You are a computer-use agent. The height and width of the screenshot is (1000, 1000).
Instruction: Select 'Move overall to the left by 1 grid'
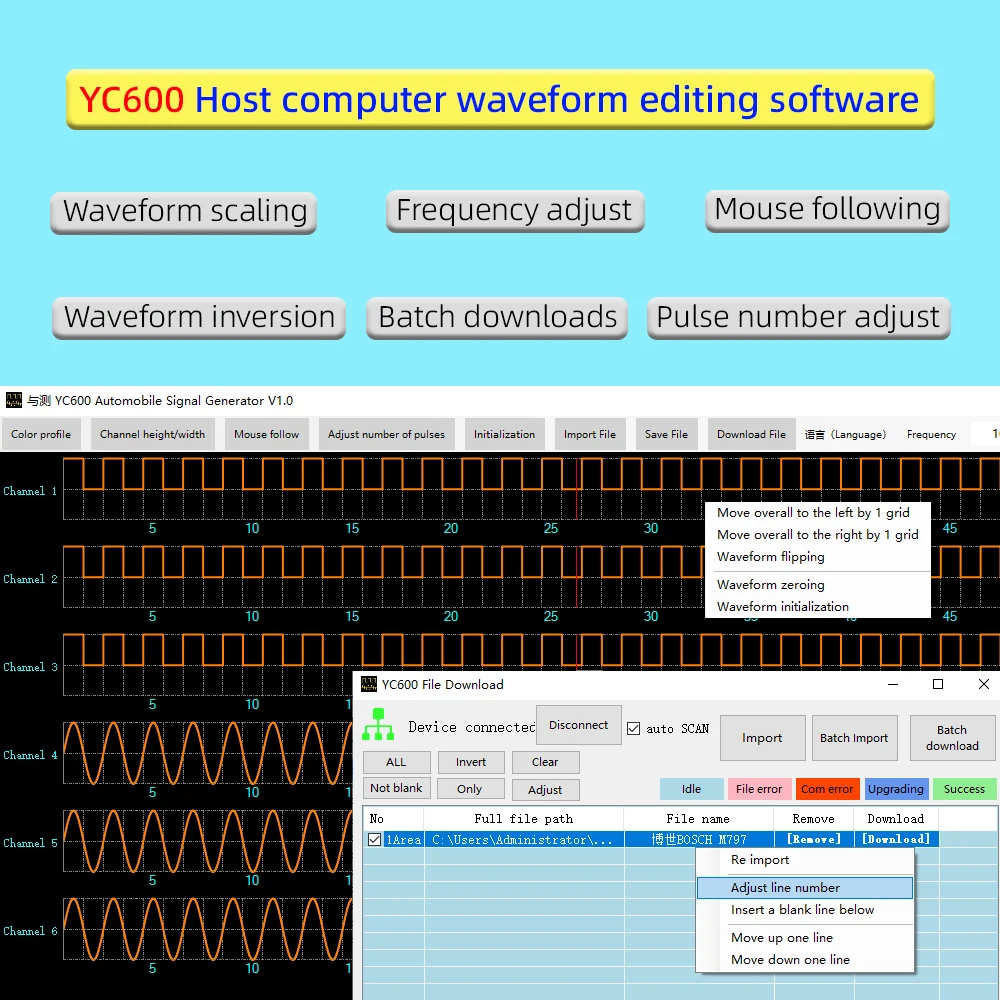[813, 513]
